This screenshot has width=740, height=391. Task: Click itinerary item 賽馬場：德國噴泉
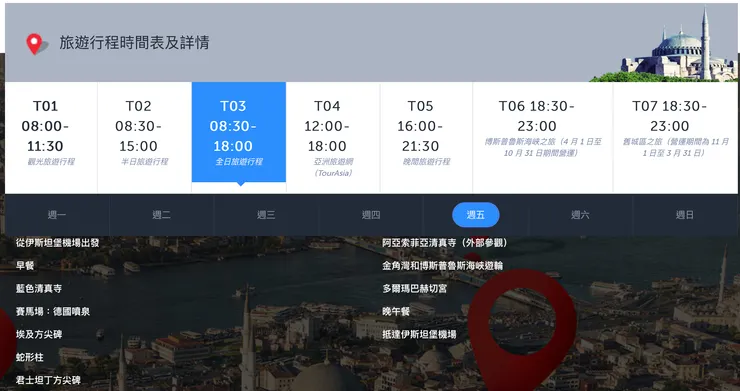[53, 312]
